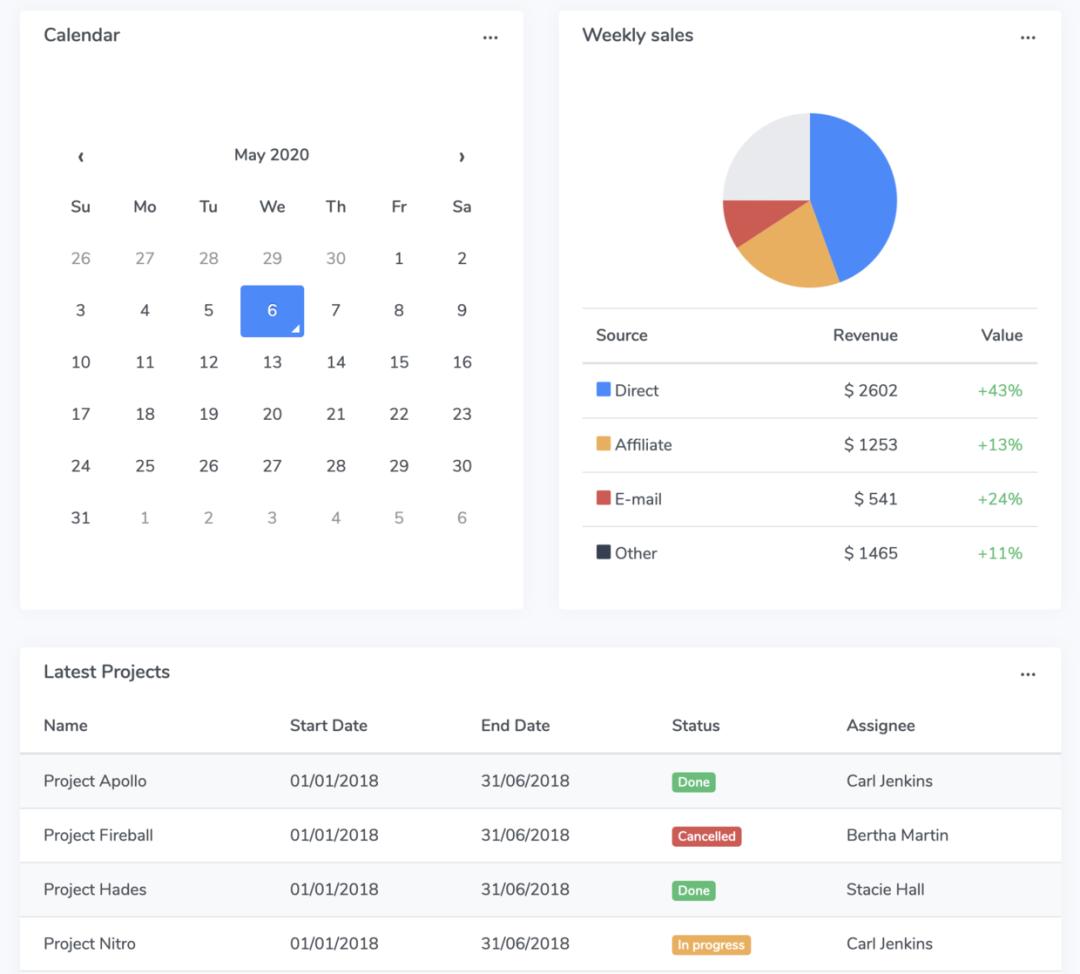Pick May 15 on the calendar
The height and width of the screenshot is (974, 1080).
[399, 362]
